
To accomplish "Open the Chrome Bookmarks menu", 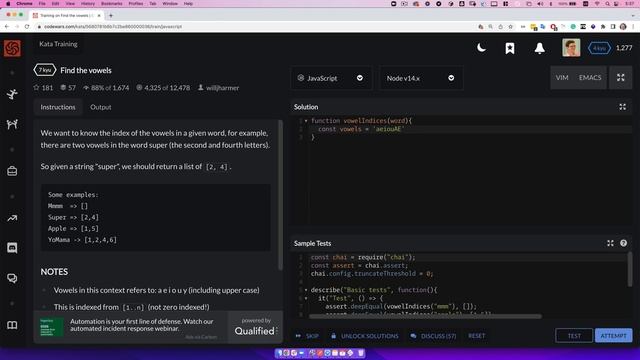I will click(x=111, y=4).
